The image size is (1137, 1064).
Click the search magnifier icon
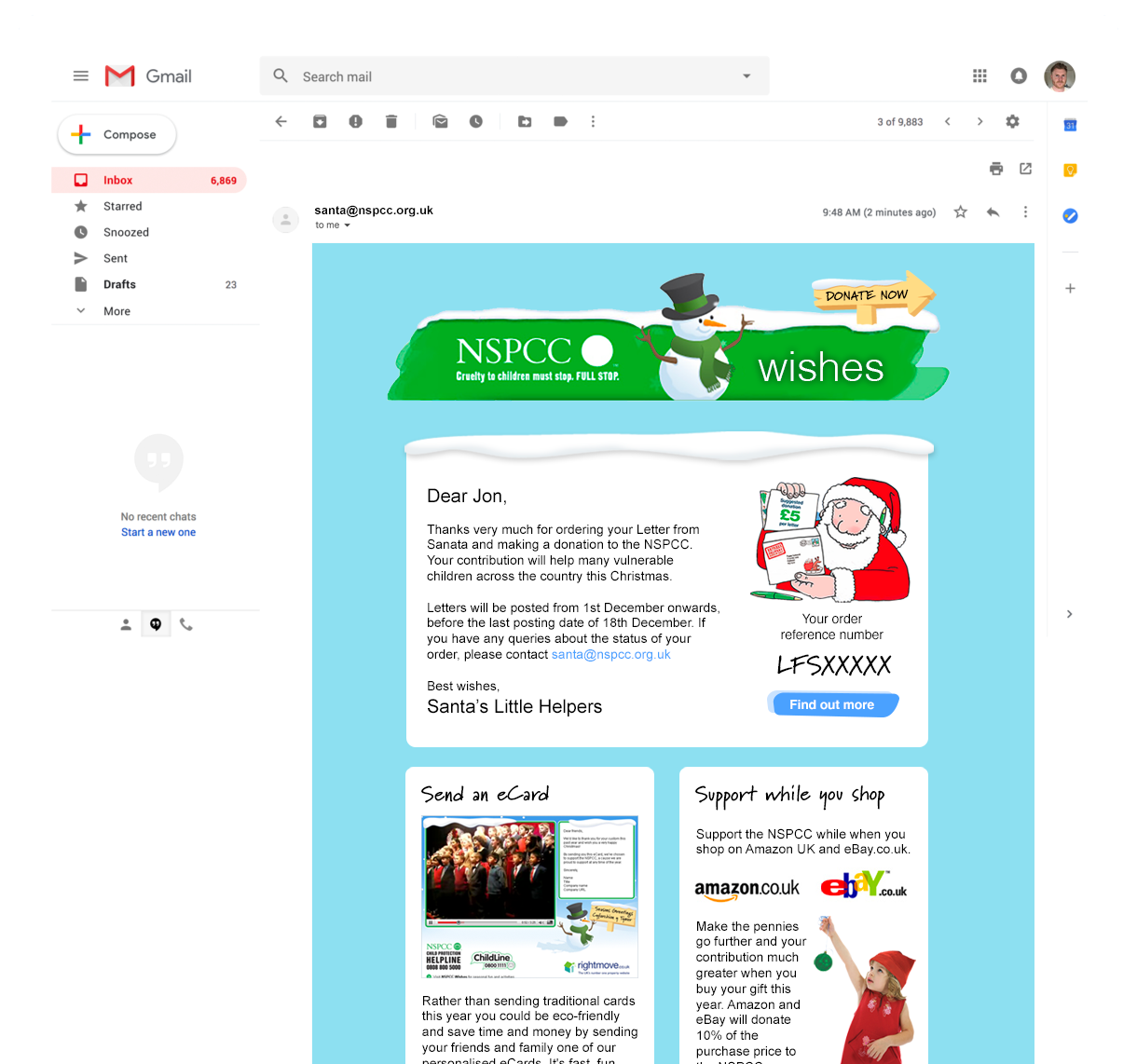[281, 75]
